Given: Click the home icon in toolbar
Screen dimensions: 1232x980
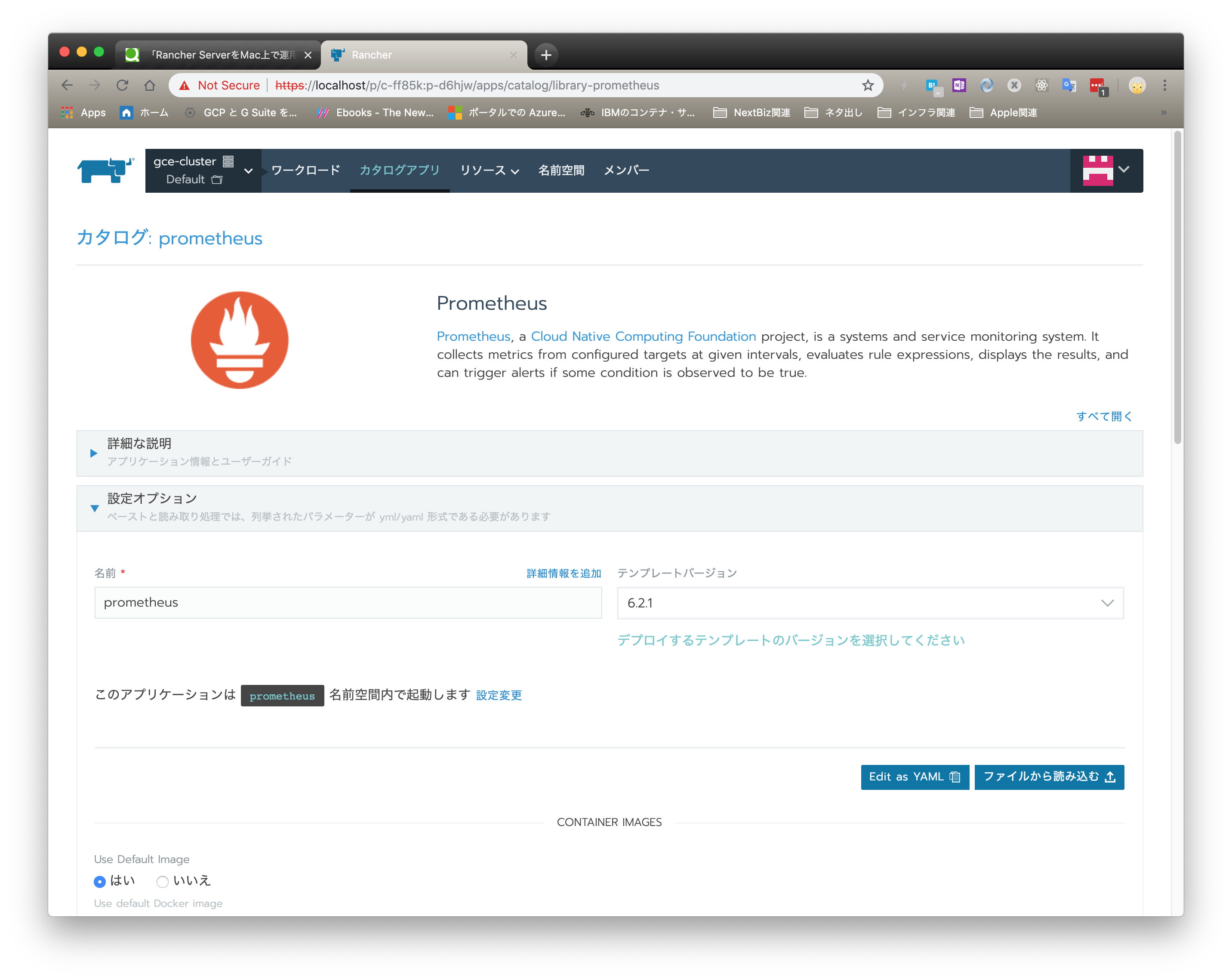Looking at the screenshot, I should pyautogui.click(x=150, y=86).
